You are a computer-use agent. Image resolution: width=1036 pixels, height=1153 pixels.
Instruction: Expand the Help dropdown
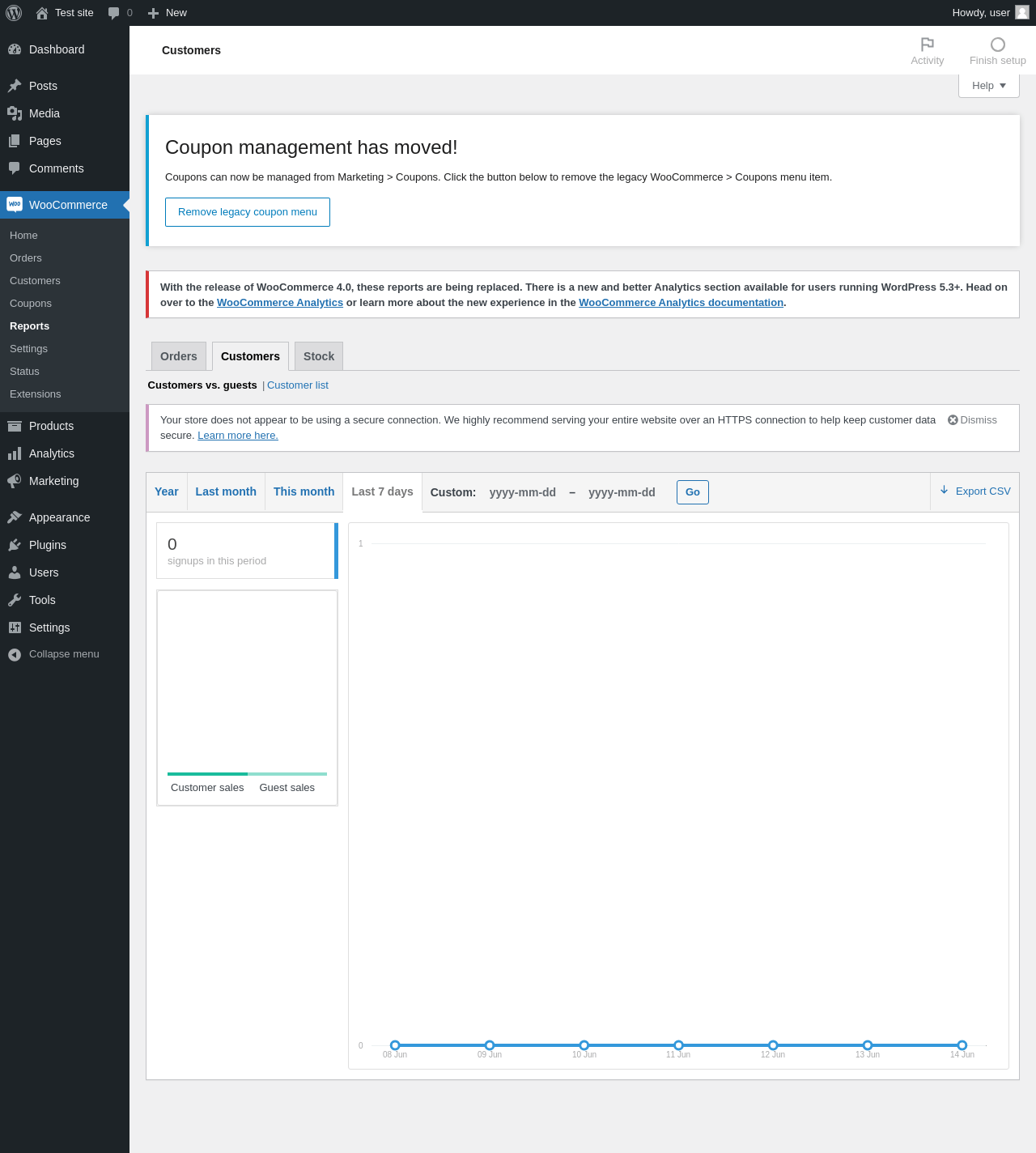(989, 86)
